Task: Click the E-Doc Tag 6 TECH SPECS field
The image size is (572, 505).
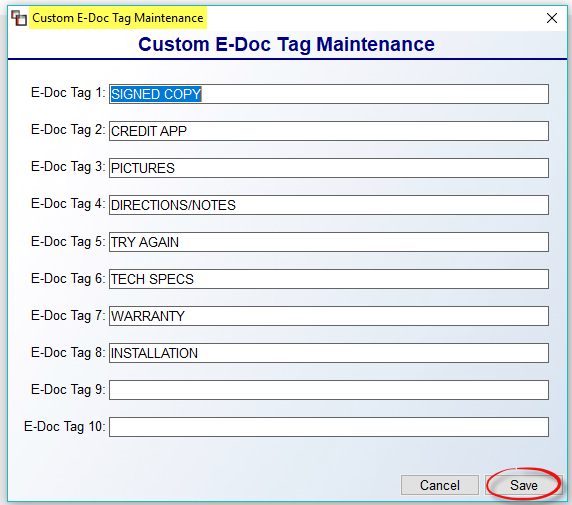Action: coord(329,279)
